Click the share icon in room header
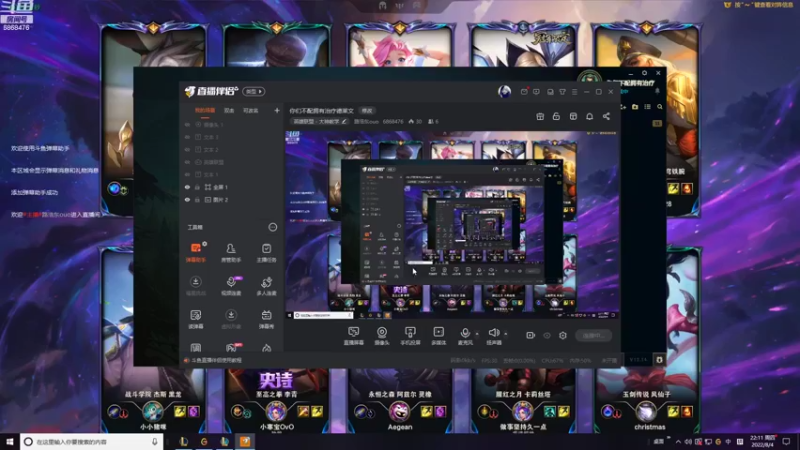 pos(606,116)
